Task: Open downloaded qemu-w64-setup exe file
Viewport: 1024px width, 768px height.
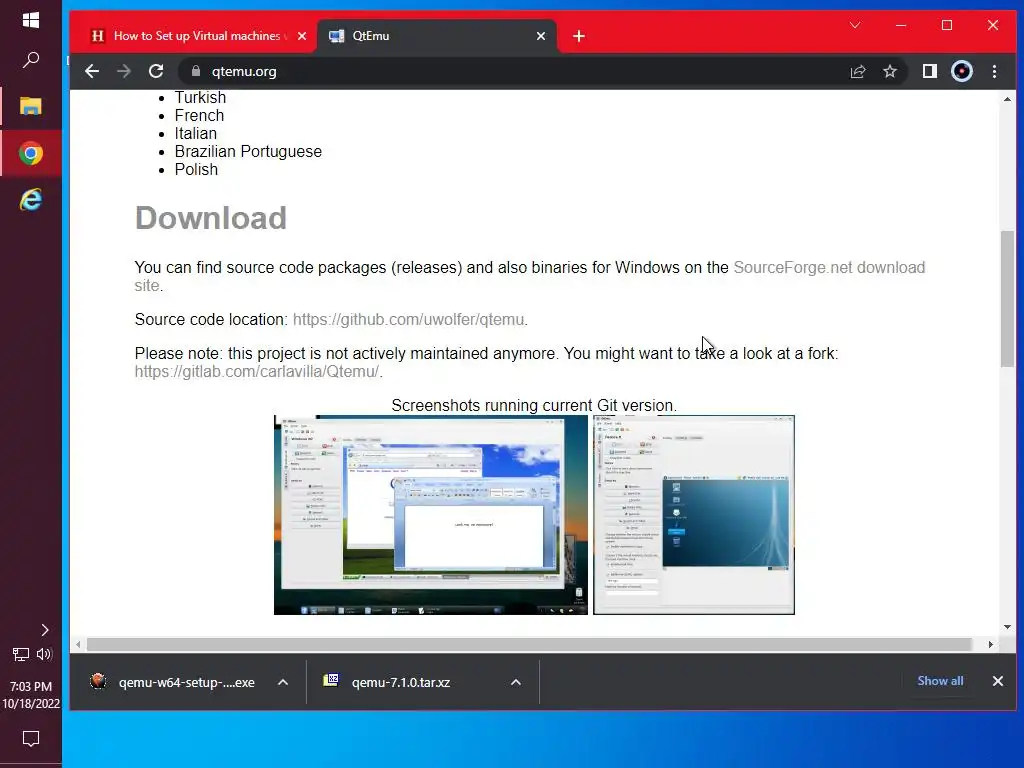Action: (x=172, y=682)
